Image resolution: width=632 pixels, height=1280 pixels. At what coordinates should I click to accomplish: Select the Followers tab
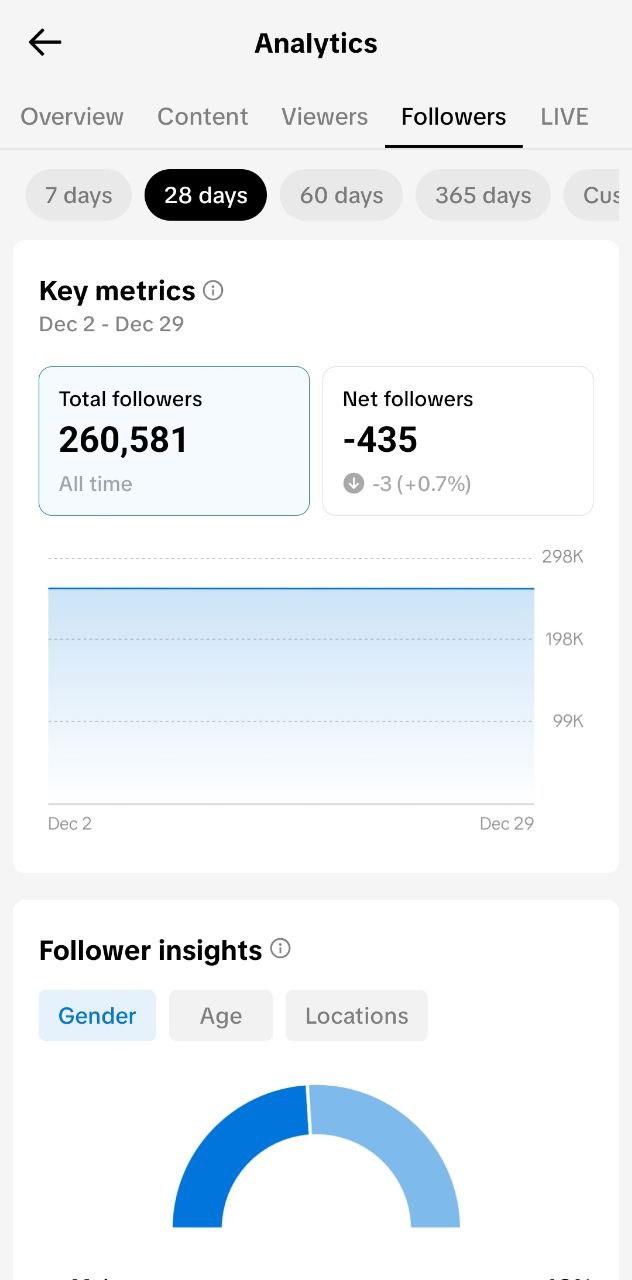pos(453,117)
